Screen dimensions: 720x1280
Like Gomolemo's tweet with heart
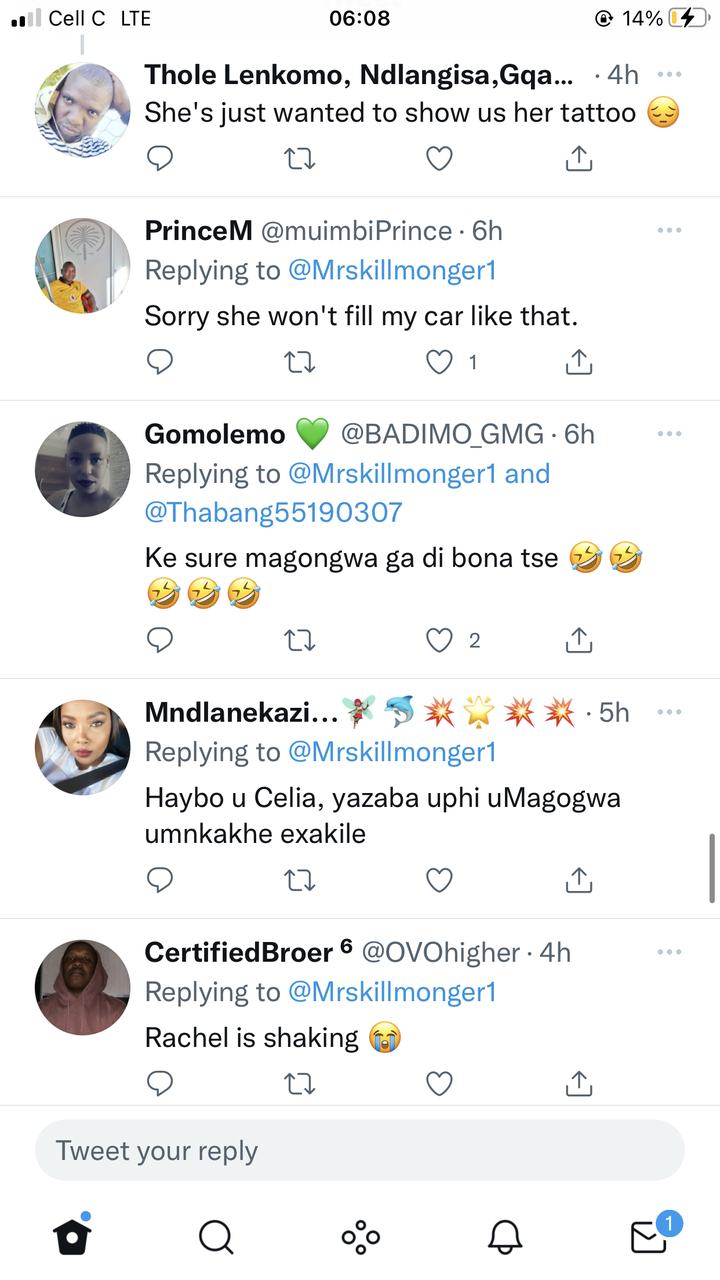tap(440, 639)
